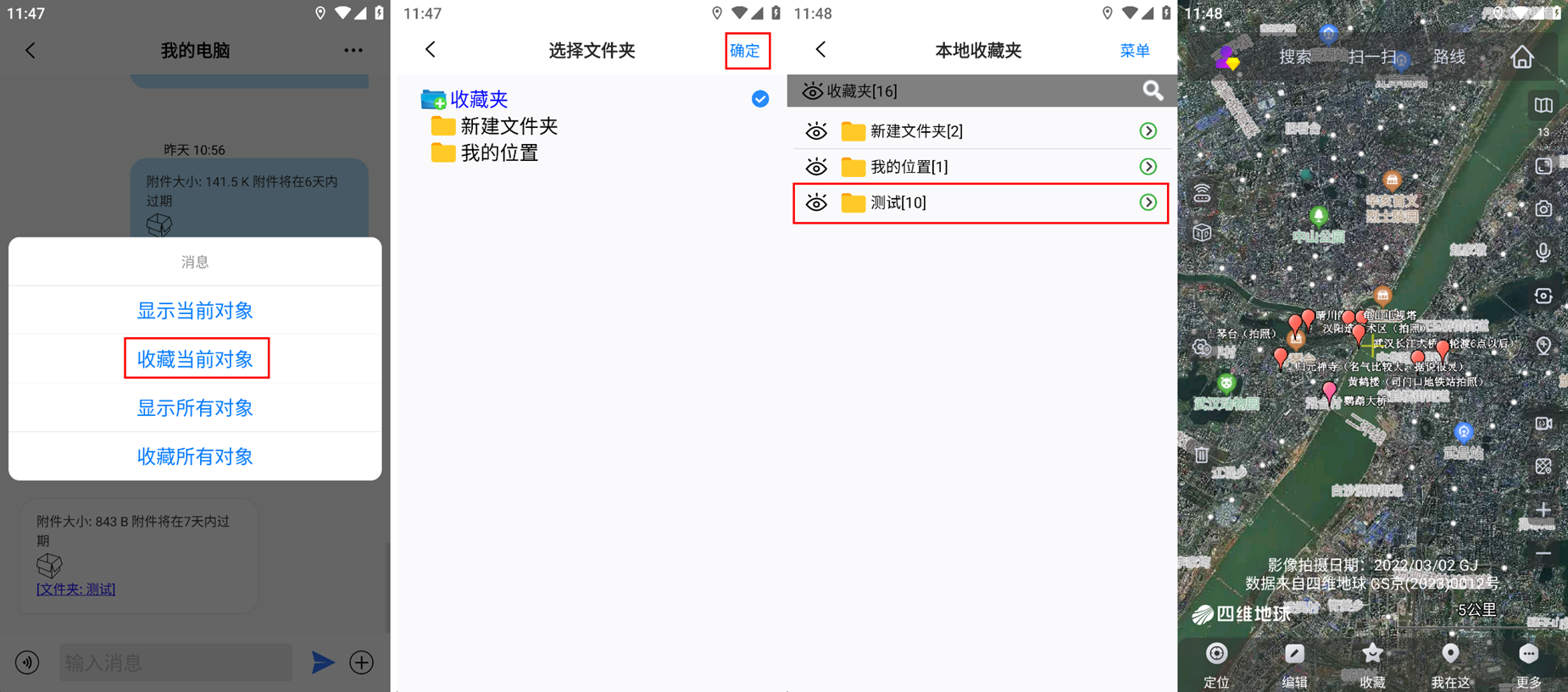Open the 文件夹: 测试 attachment link
The image size is (1568, 692).
pyautogui.click(x=76, y=590)
